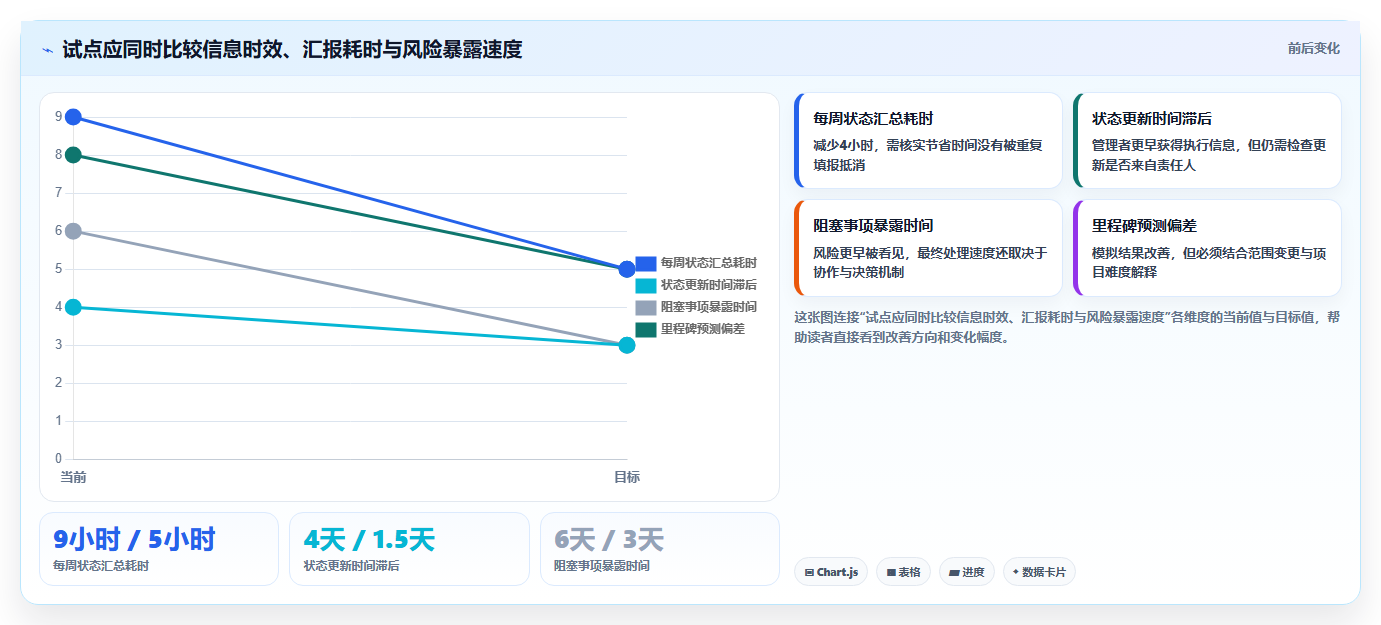Click 状态更新时间滞后 caption under cyan stat
Screen dimensions: 1381x625
[x=351, y=566]
